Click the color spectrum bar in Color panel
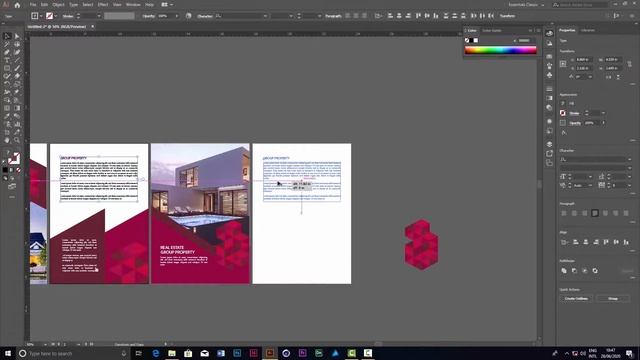This screenshot has height=360, width=640. click(x=500, y=50)
